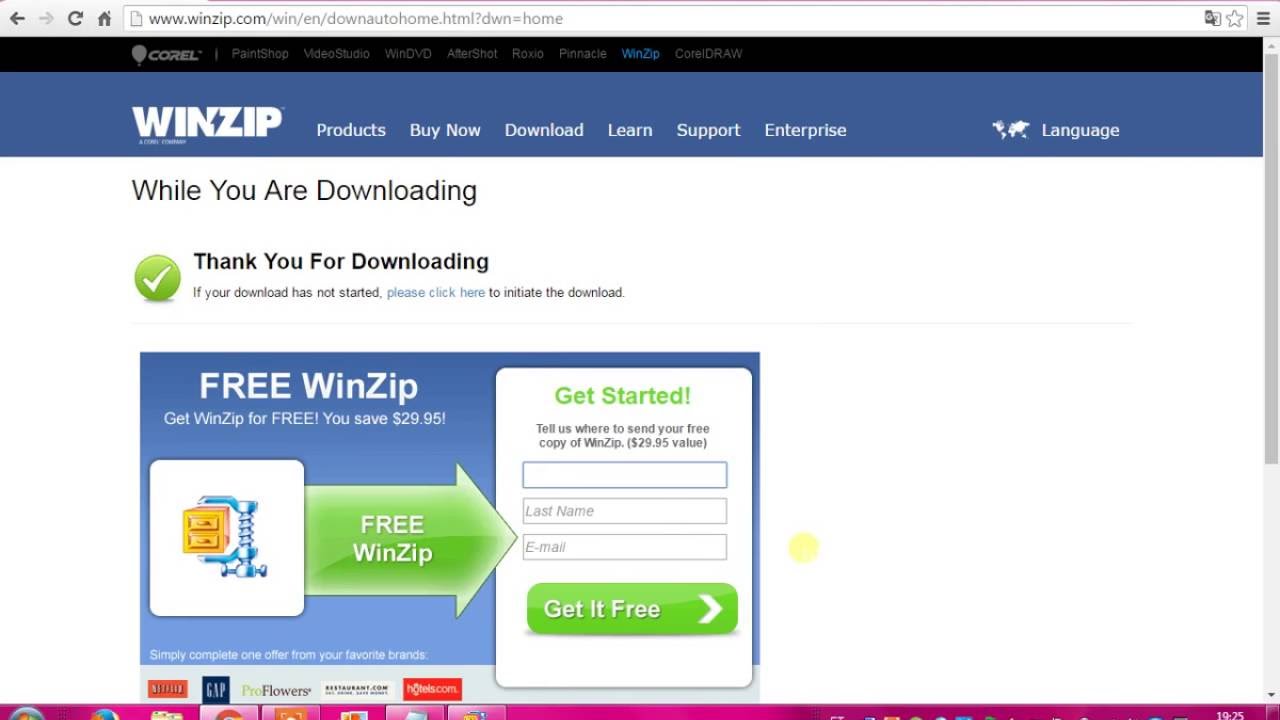Click the 'FREE WinZip' banner title
The height and width of the screenshot is (720, 1280).
point(308,386)
